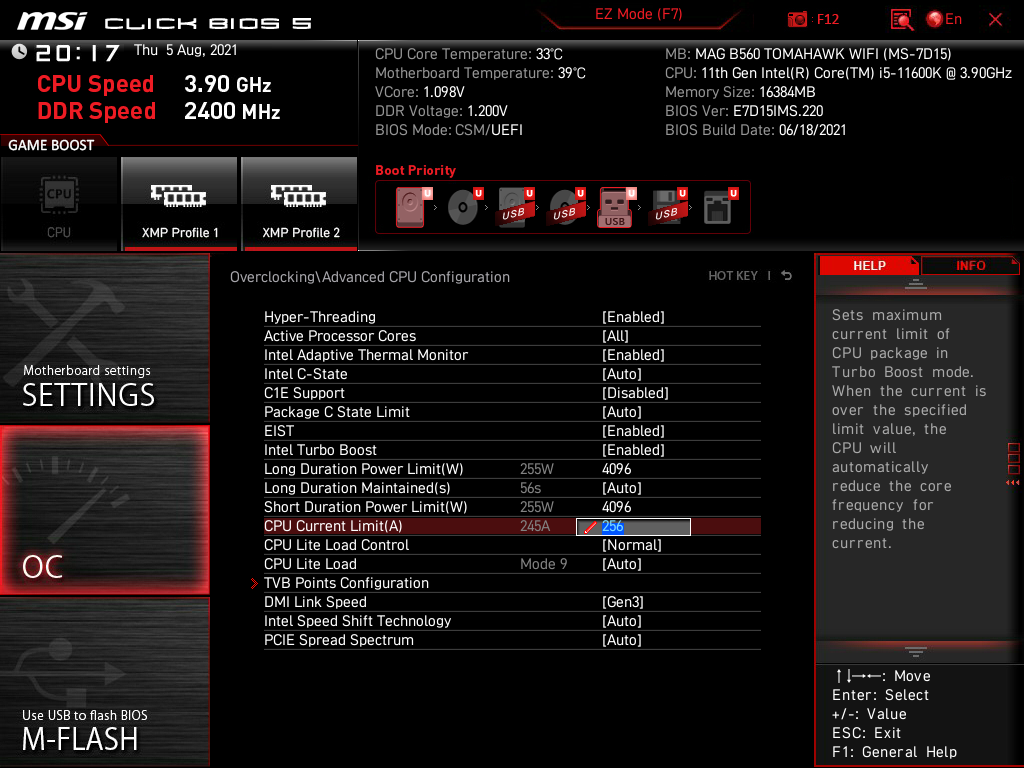Change Active Processor Cores [All] option
Screen dimensions: 1024x768
pyautogui.click(x=615, y=336)
